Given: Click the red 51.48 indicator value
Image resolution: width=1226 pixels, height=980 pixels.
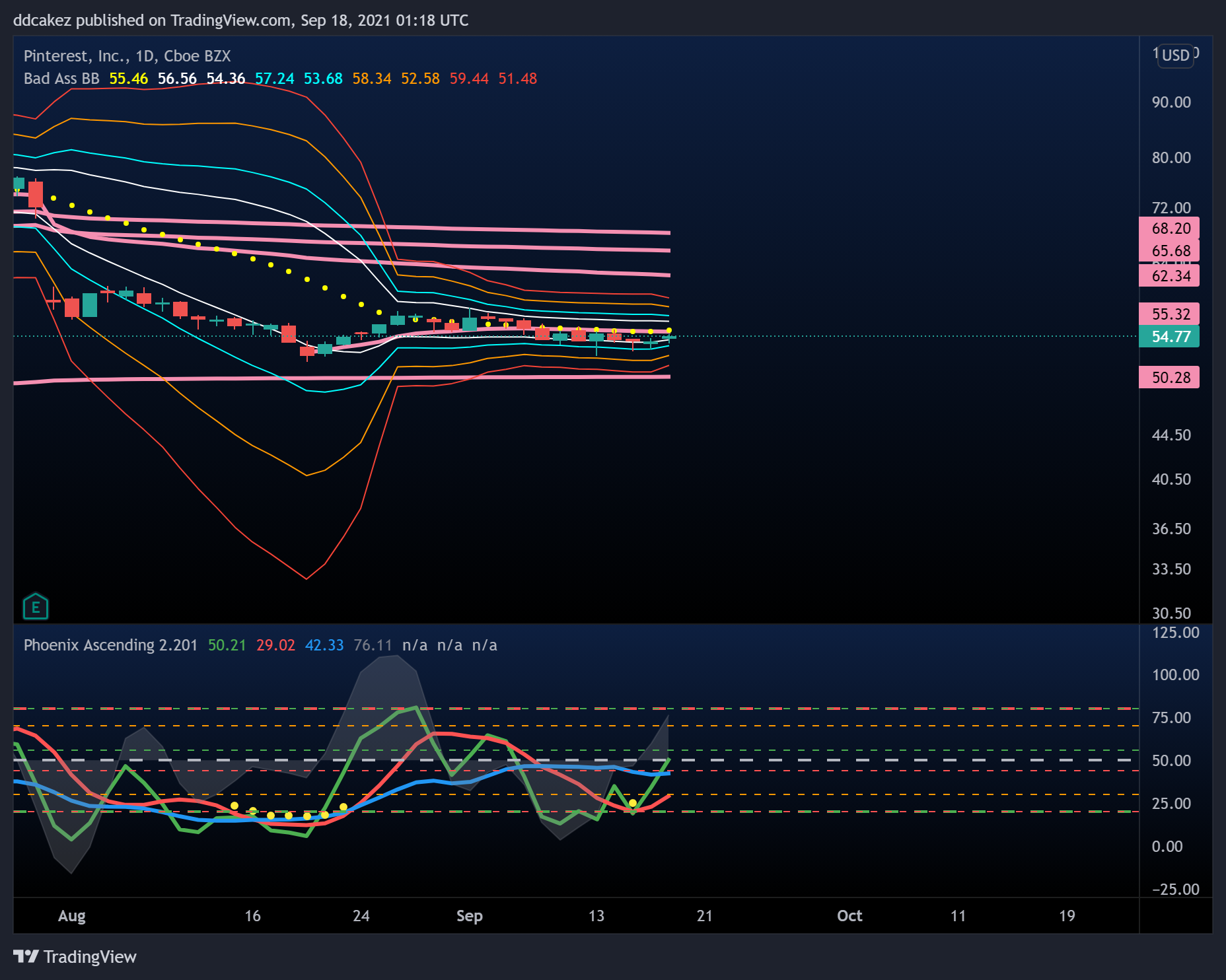Looking at the screenshot, I should click(x=518, y=79).
